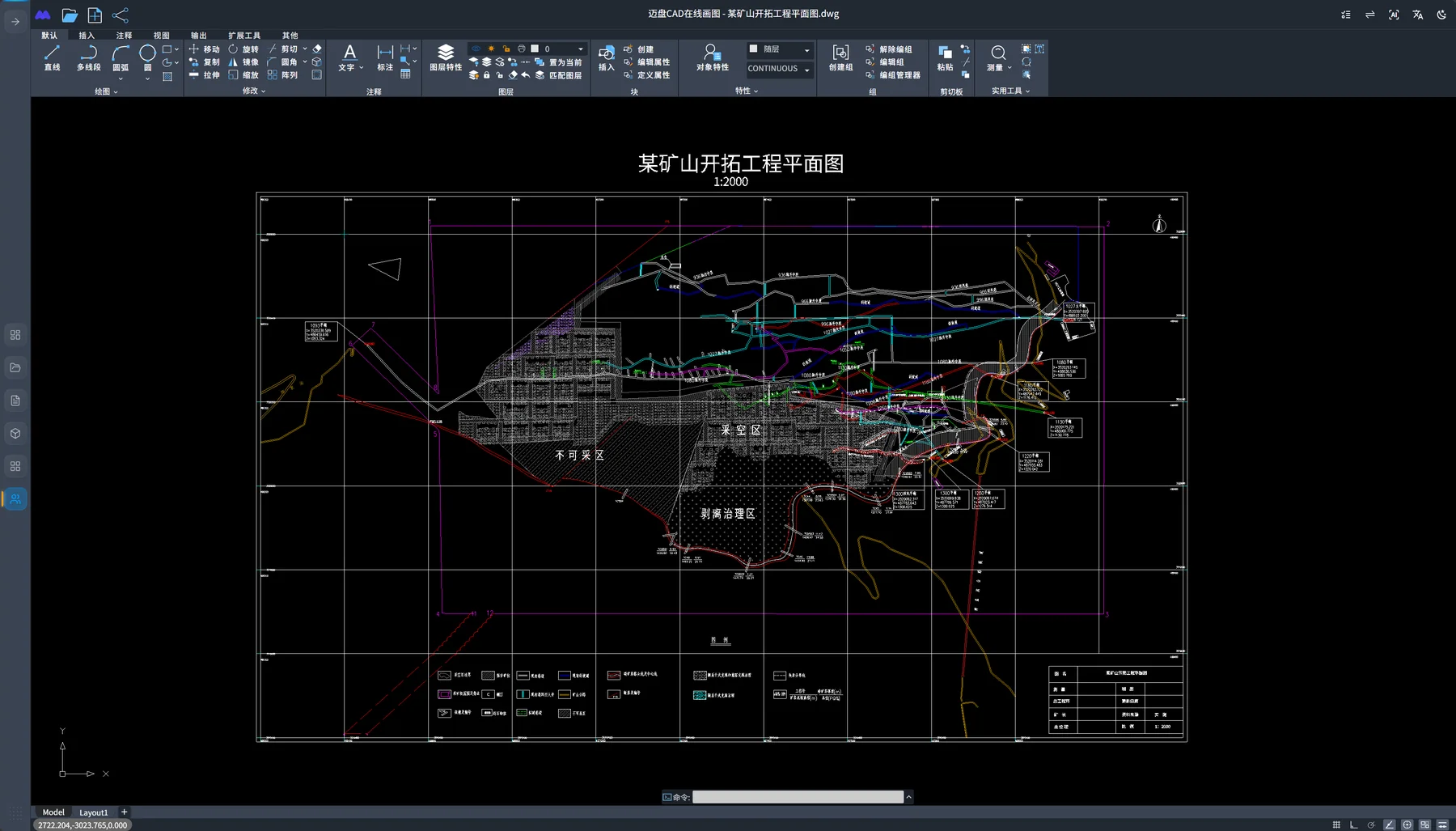Click the 阵列 (Array) tool

coord(282,75)
